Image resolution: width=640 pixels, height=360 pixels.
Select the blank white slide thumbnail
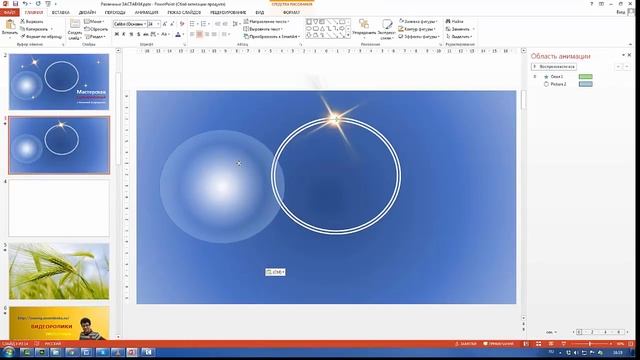(x=59, y=208)
